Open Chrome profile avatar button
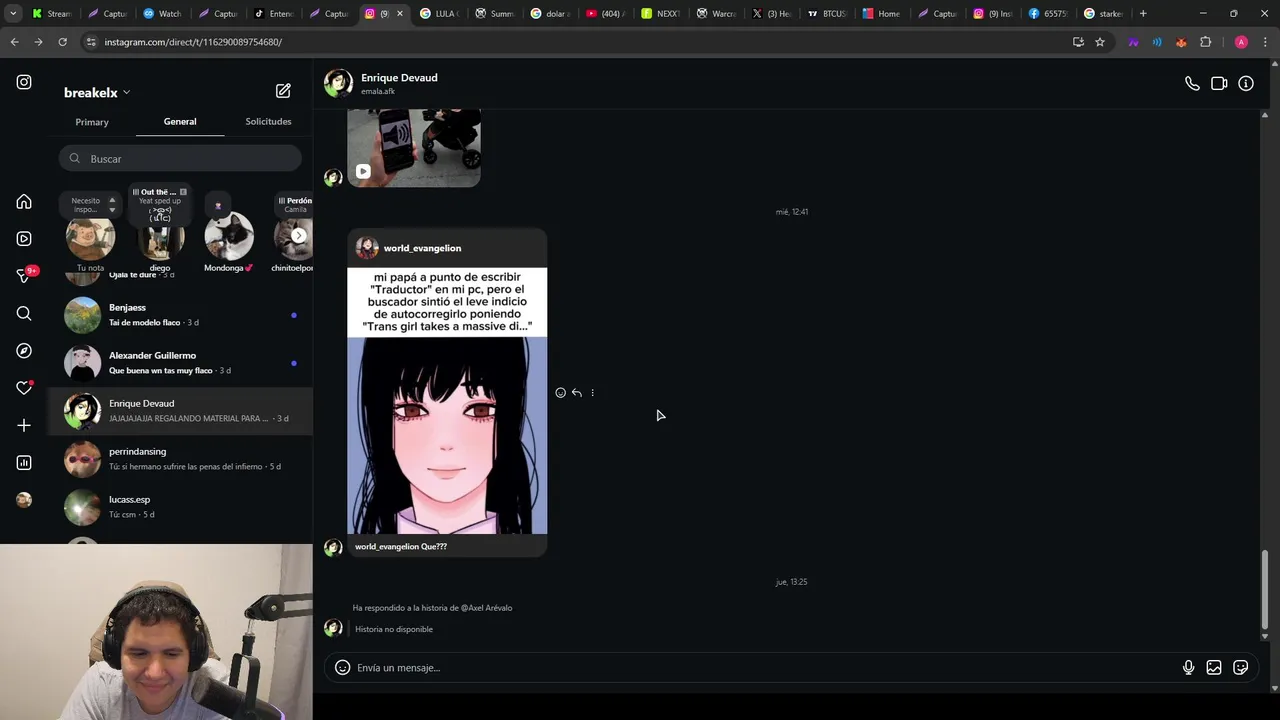This screenshot has width=1280, height=720. [x=1241, y=42]
